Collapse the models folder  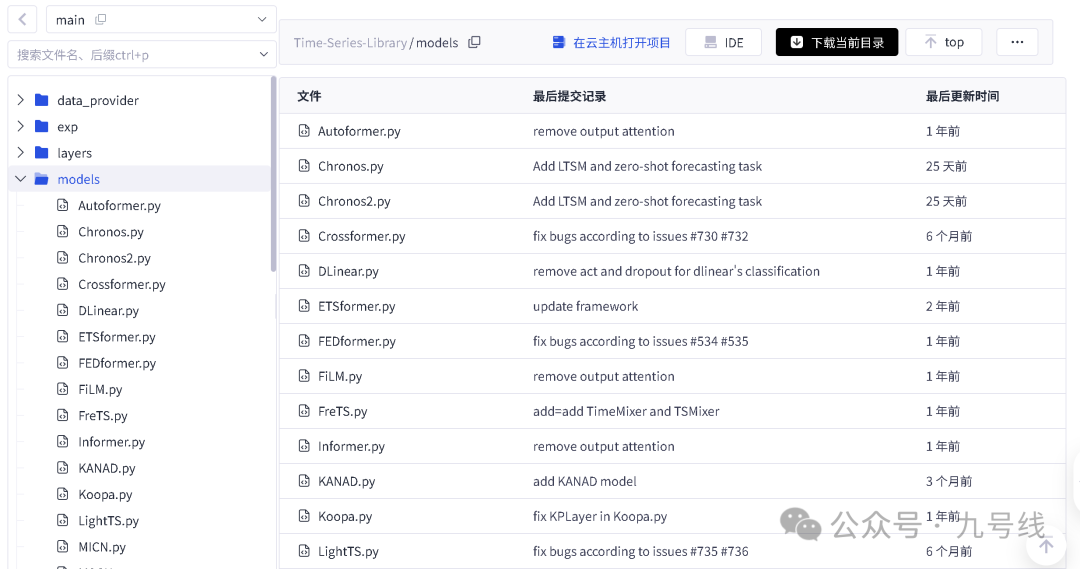tap(21, 178)
